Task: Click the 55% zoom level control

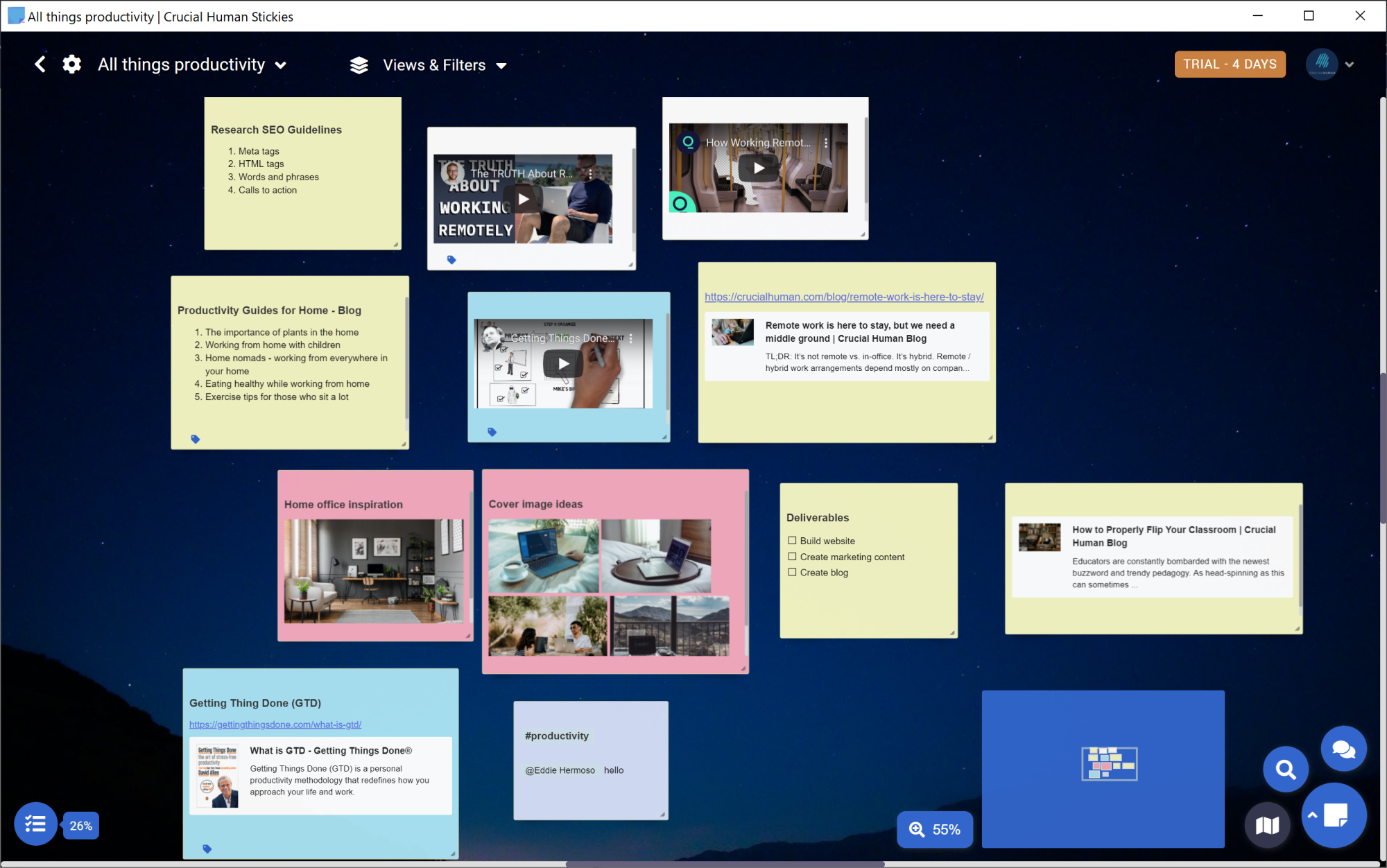Action: 935,829
